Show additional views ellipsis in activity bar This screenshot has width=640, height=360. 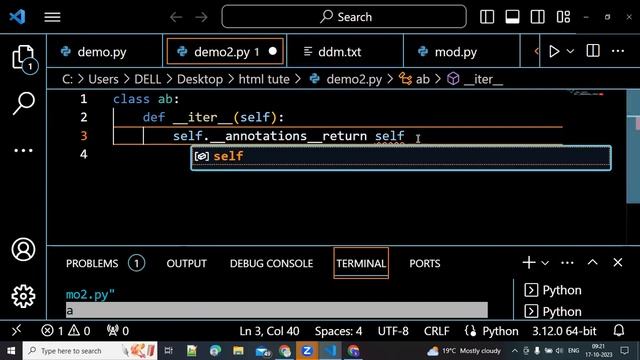point(23,150)
